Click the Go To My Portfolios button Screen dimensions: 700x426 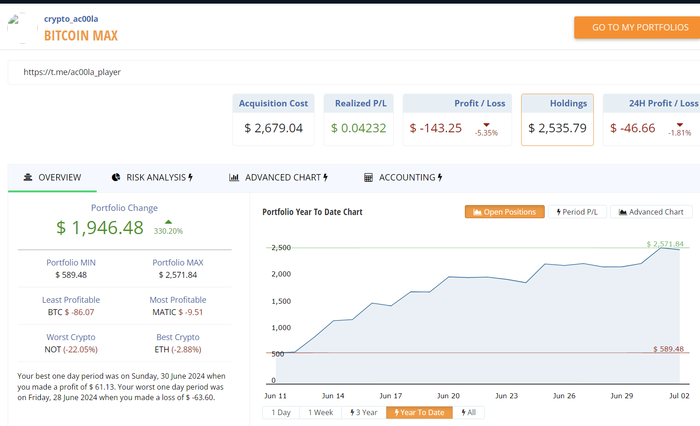[x=636, y=27]
